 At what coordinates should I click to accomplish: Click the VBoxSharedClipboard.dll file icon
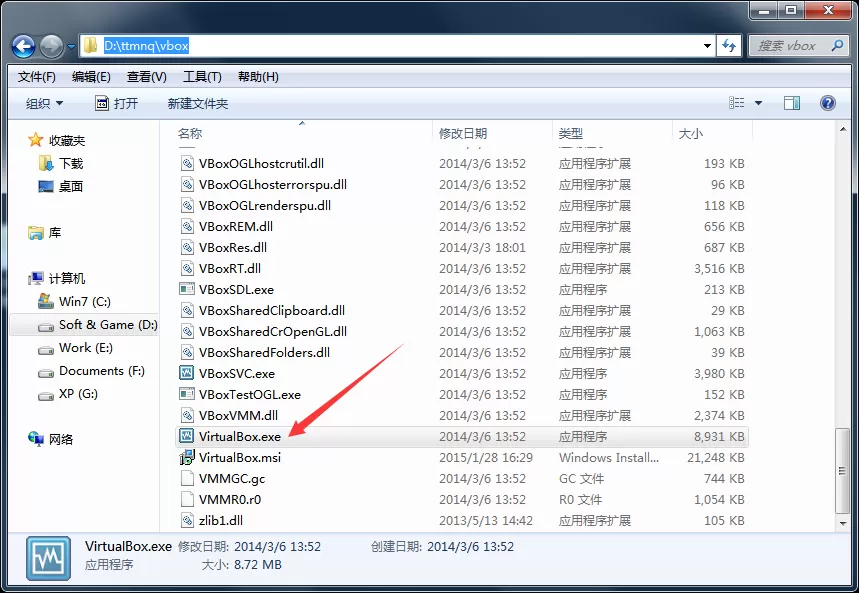coord(187,310)
